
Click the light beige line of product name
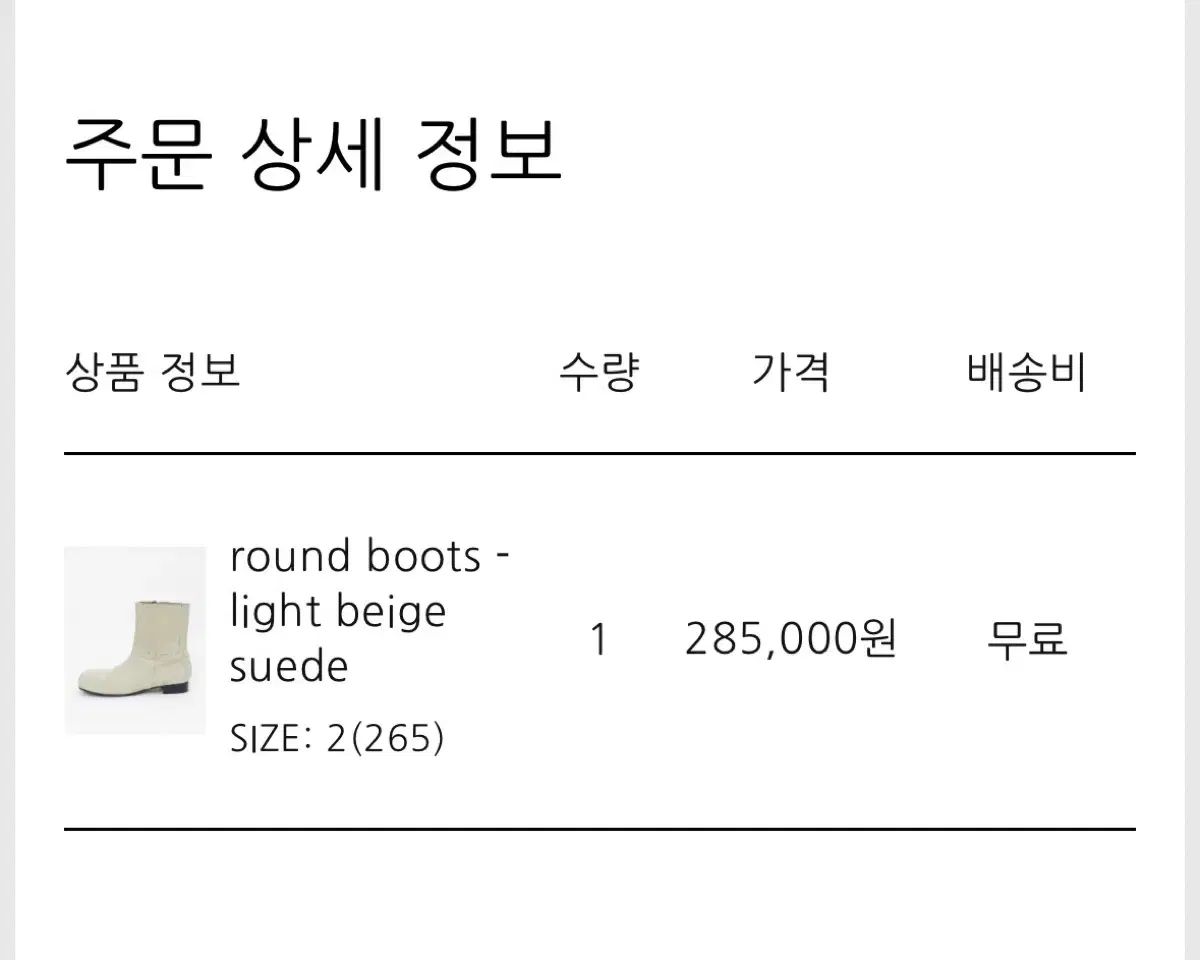point(338,611)
